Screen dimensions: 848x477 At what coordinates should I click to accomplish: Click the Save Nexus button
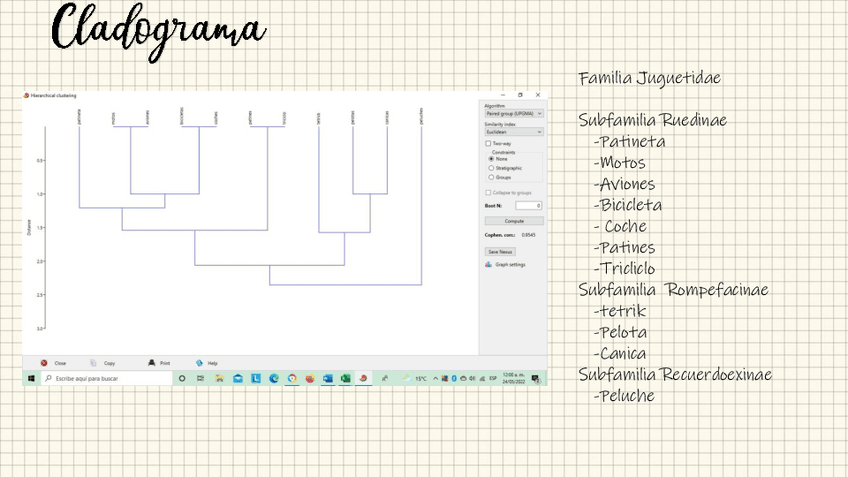tap(499, 251)
